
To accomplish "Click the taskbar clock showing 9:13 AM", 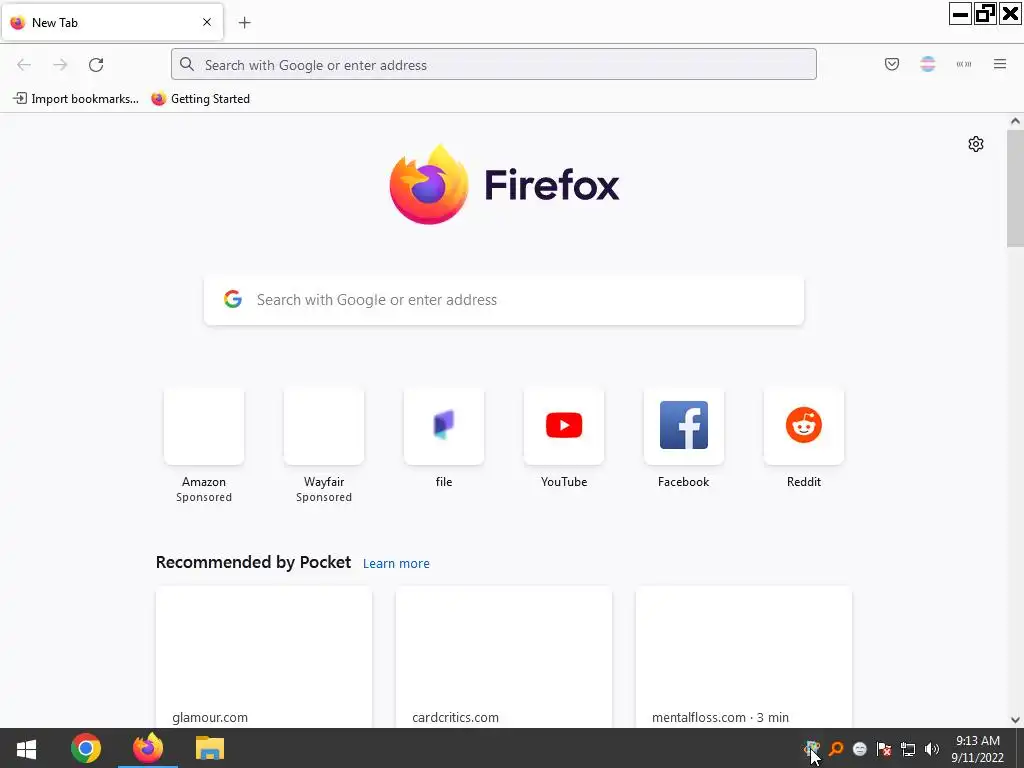I will (x=978, y=749).
